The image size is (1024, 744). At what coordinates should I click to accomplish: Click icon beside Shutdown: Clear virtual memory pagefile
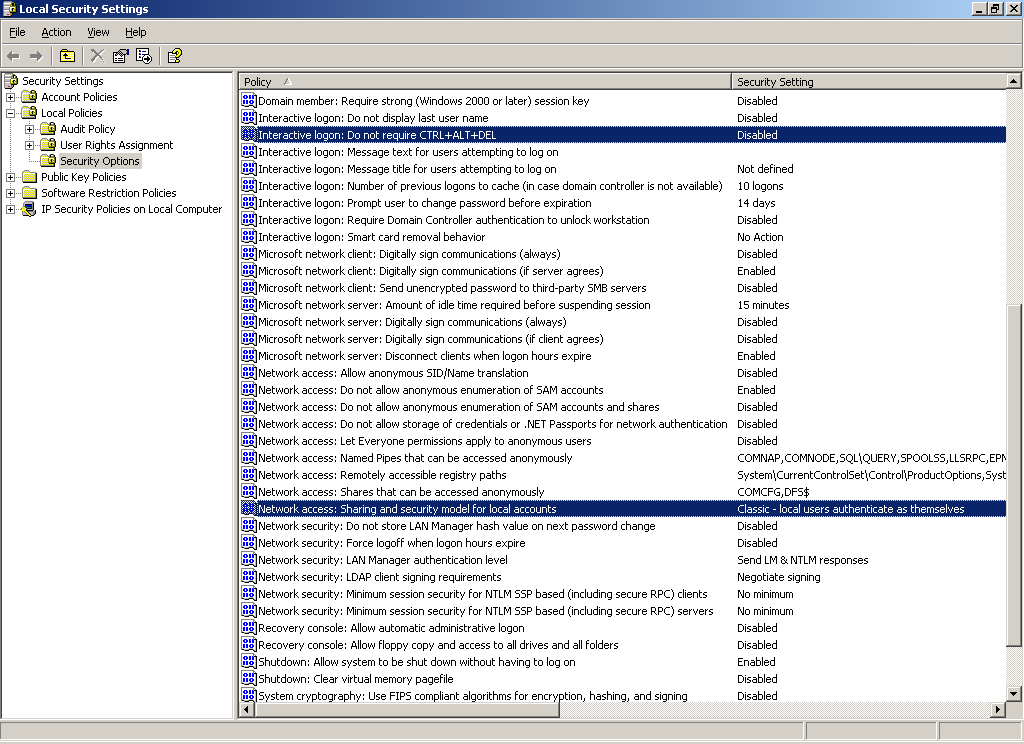click(249, 679)
